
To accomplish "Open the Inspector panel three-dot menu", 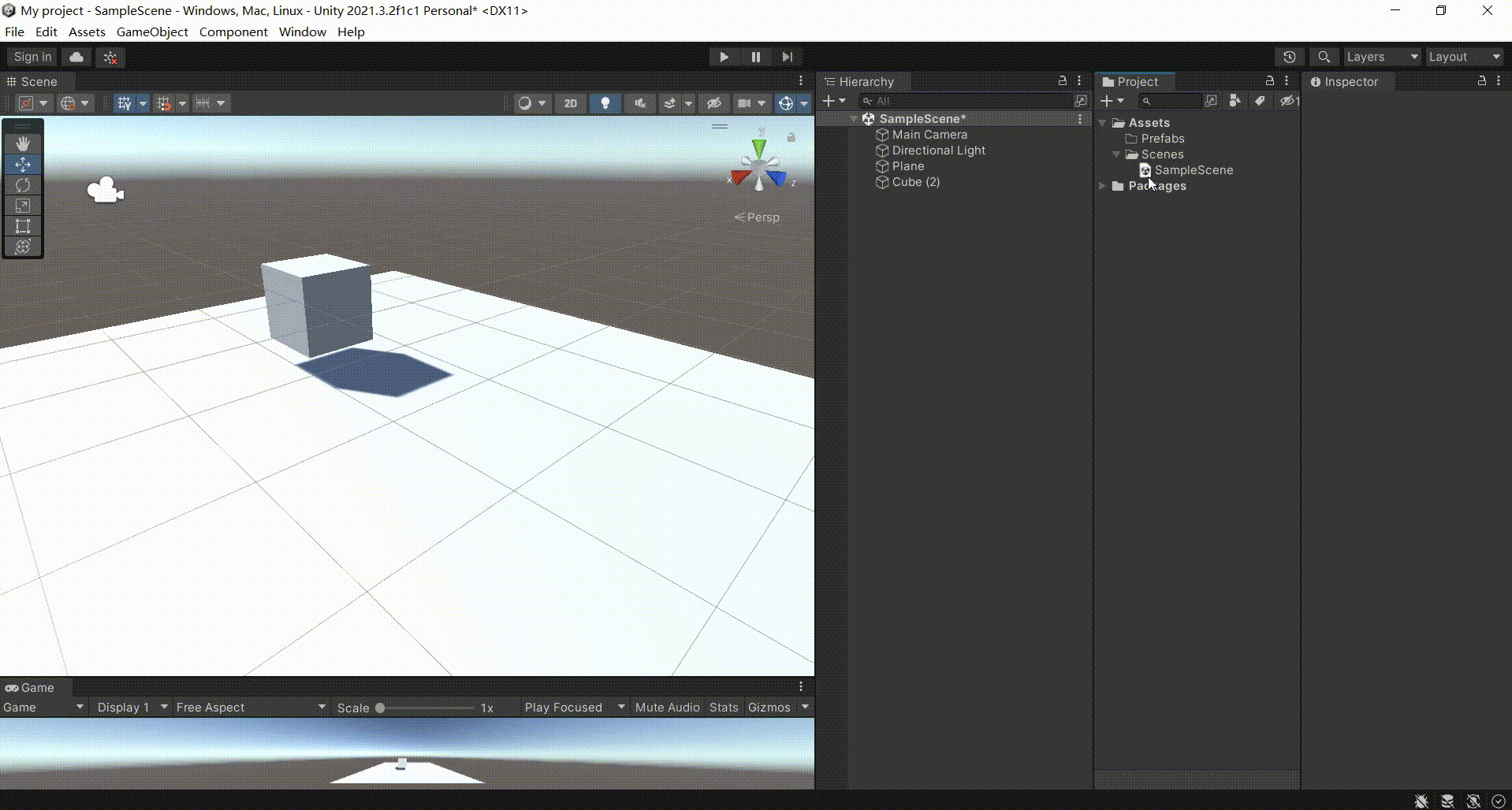I will [1499, 81].
